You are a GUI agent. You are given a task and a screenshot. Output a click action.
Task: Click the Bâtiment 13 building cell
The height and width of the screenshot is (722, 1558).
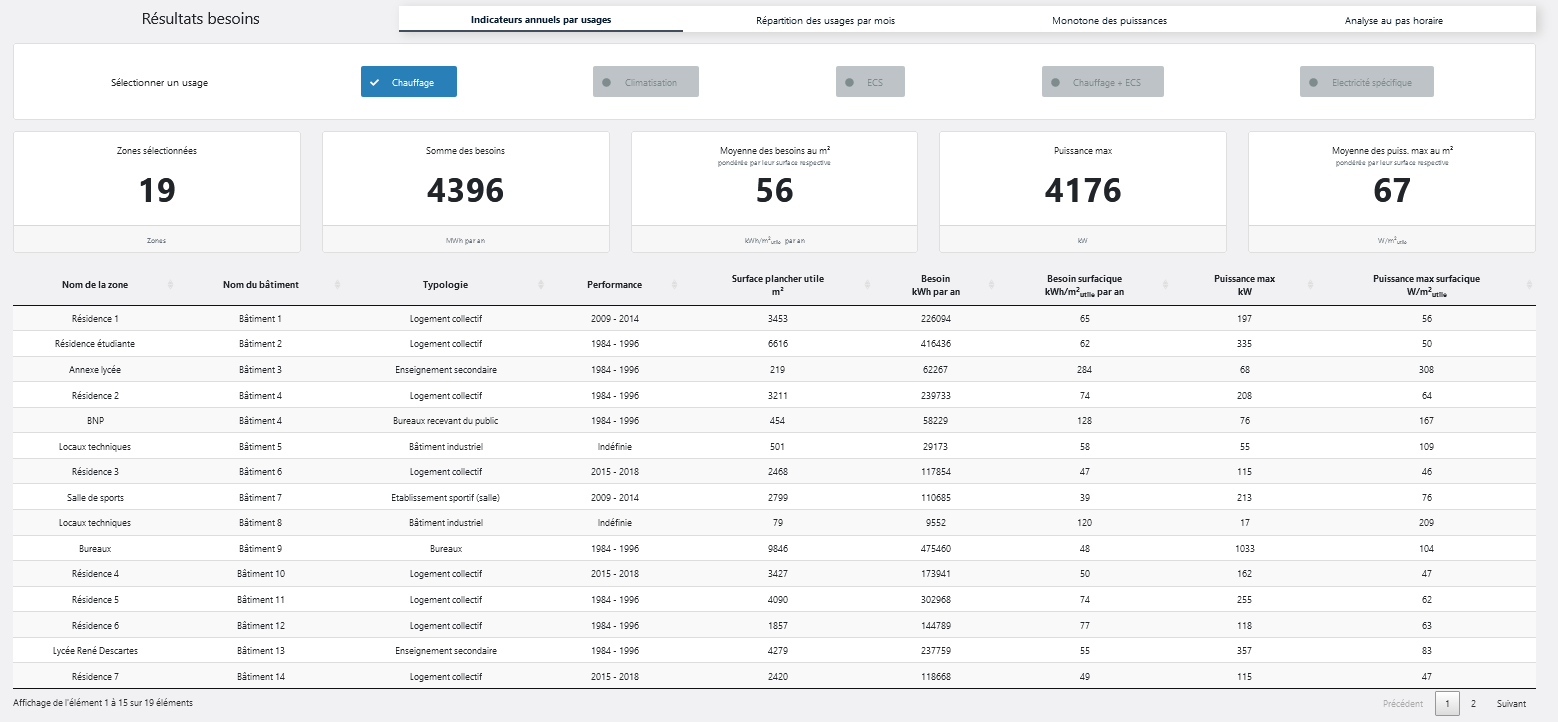point(261,651)
